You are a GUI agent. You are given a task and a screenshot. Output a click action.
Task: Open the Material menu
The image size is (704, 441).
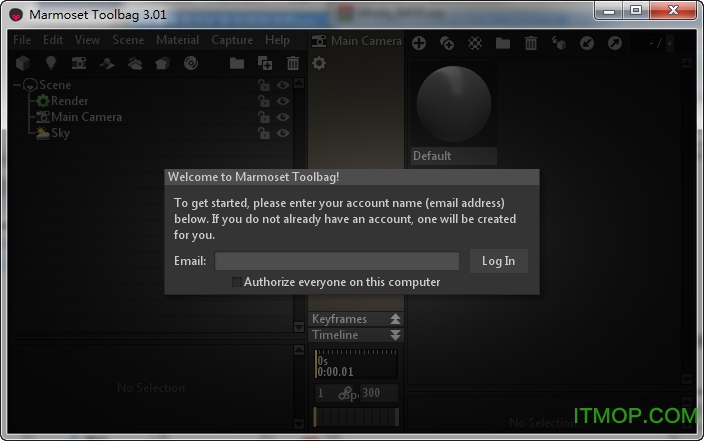click(x=177, y=40)
